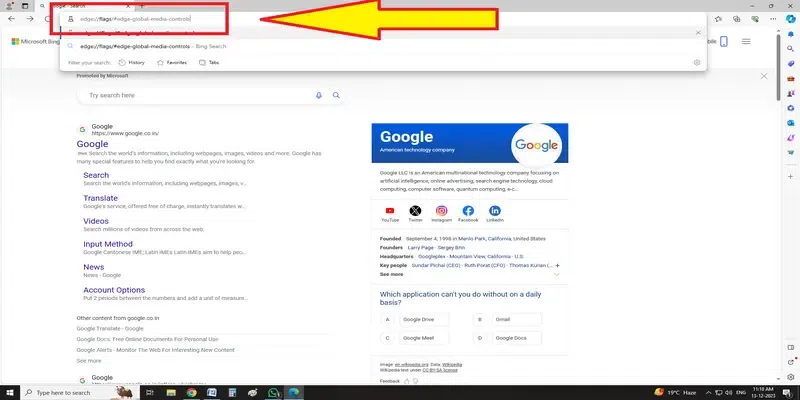Dismiss the promoted search banner
This screenshot has height=400, width=800.
764,76
